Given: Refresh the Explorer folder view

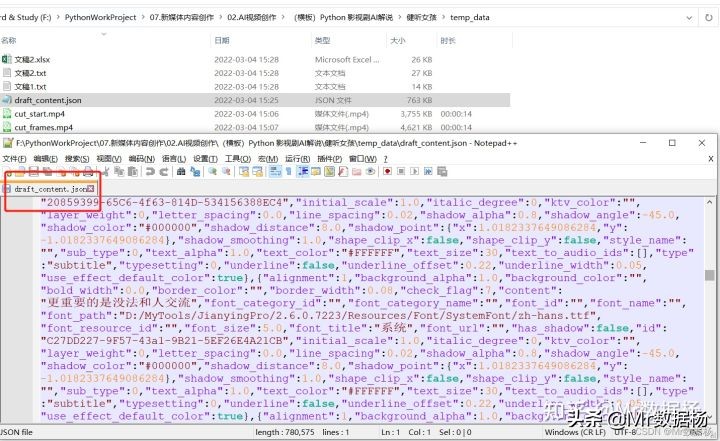Looking at the screenshot, I should click(709, 17).
